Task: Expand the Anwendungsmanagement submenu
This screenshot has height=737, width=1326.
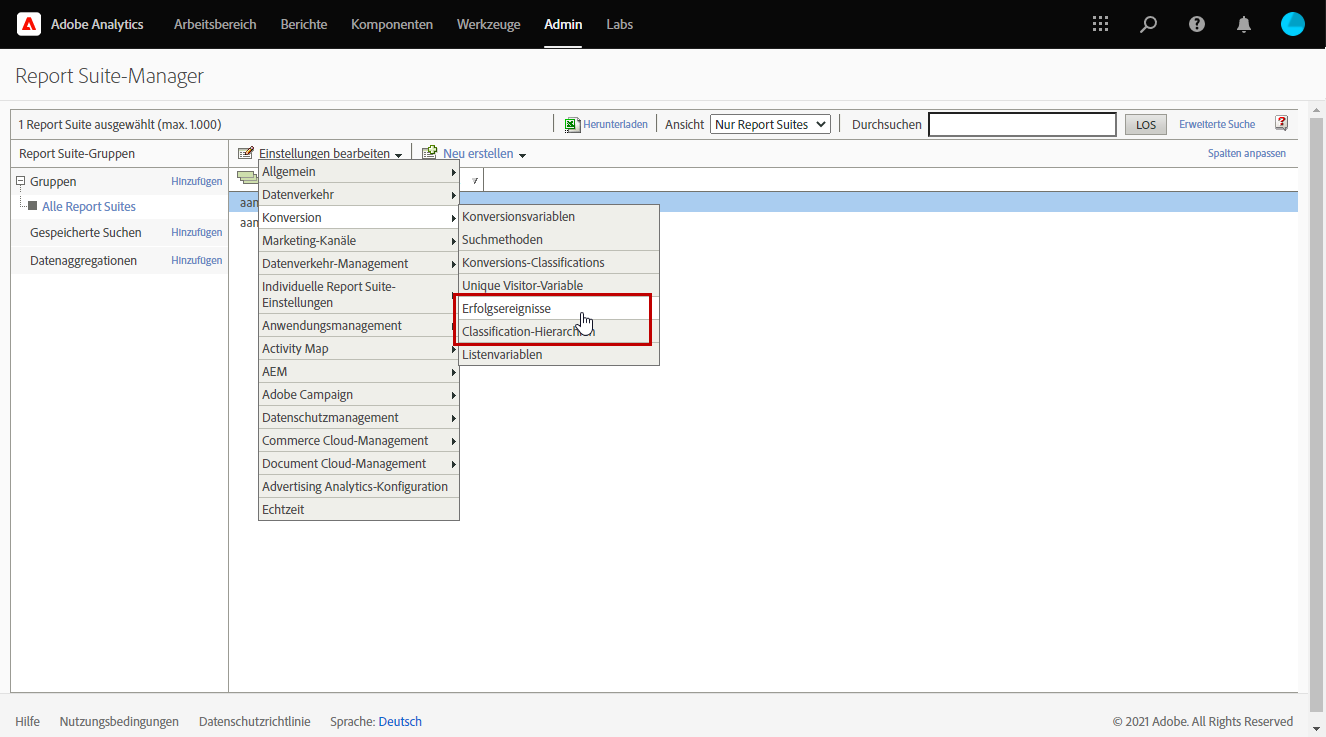Action: [359, 326]
